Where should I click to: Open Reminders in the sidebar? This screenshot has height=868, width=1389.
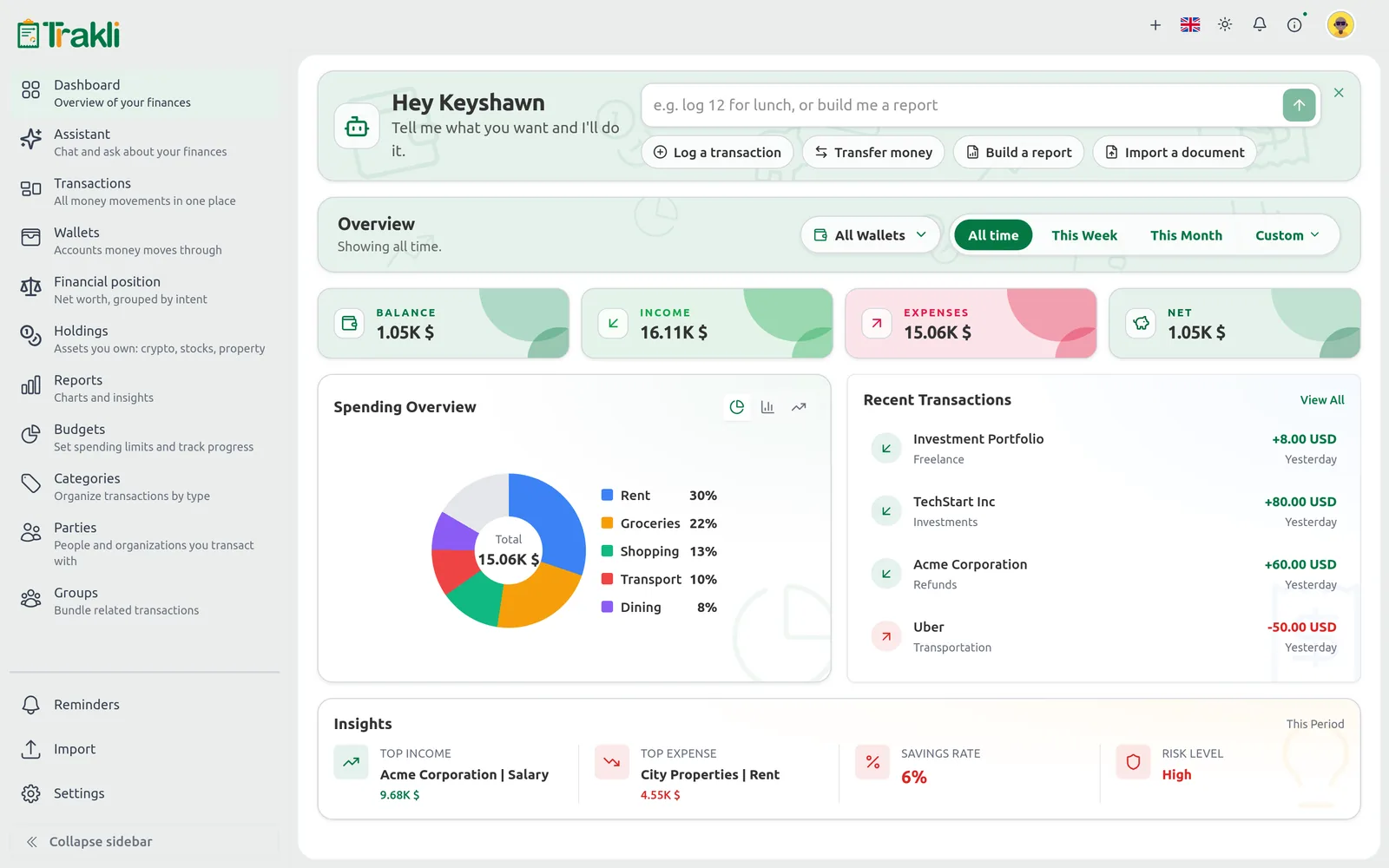145,705
